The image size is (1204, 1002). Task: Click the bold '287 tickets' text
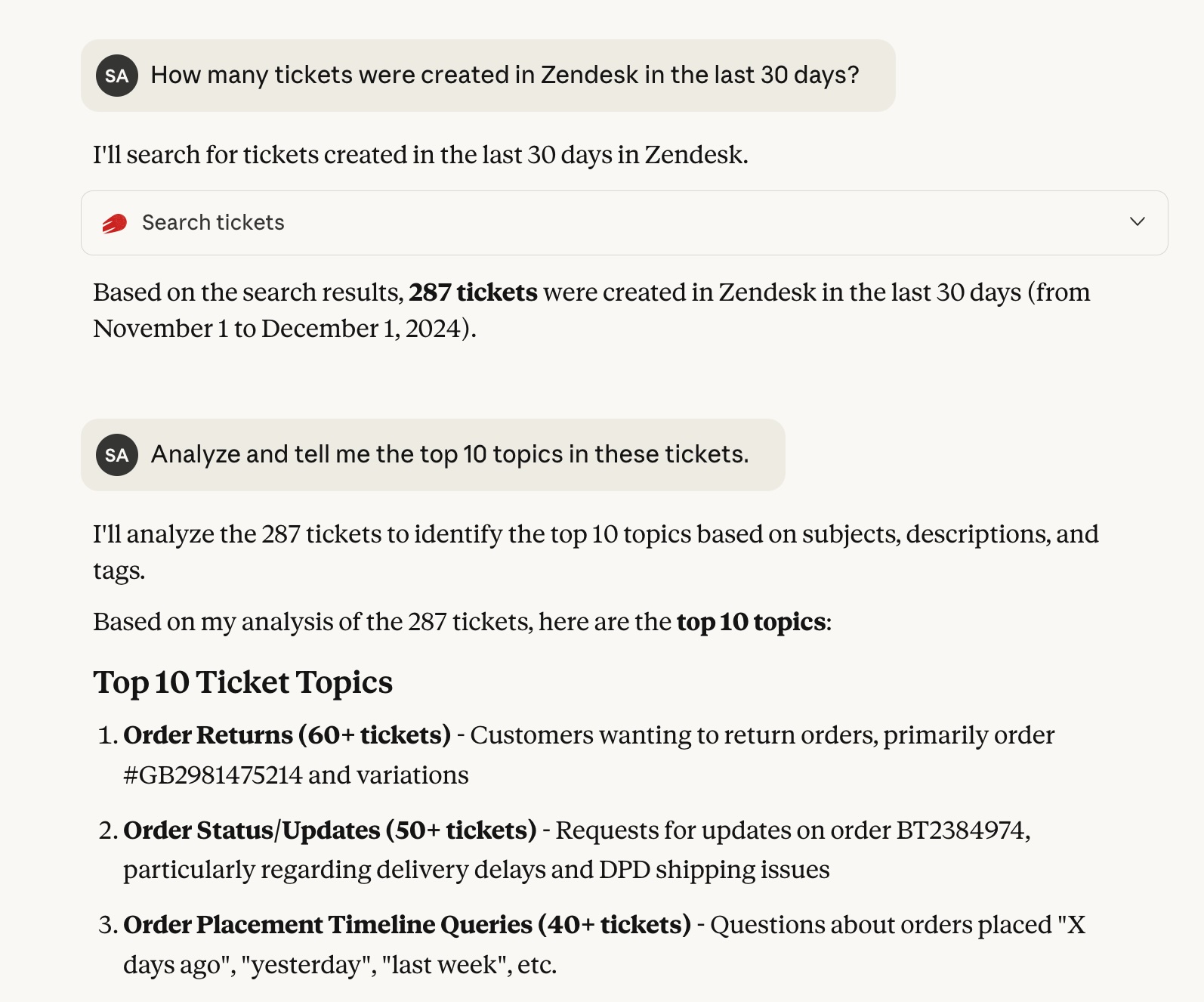tap(473, 292)
